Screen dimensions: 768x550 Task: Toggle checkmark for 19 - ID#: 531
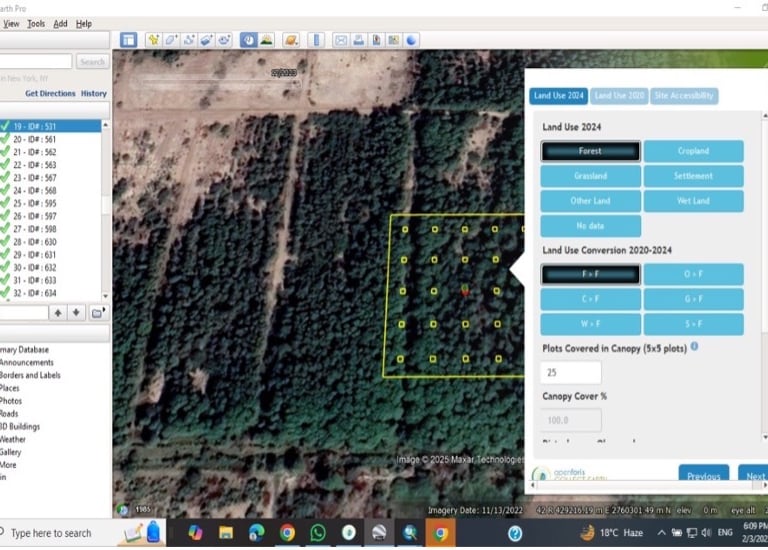[x=5, y=126]
